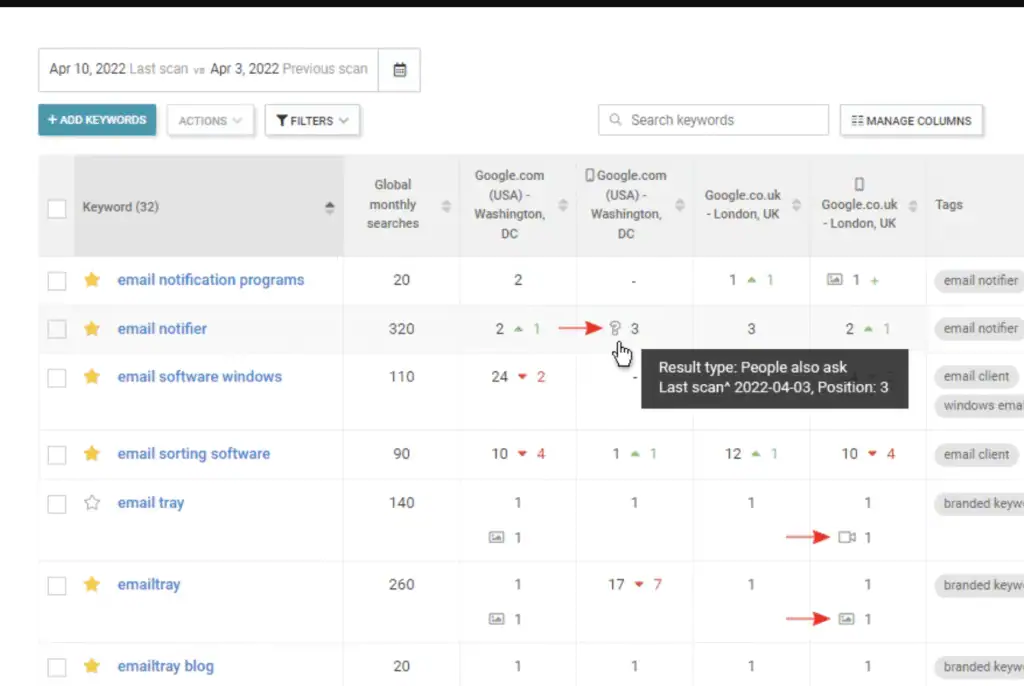Viewport: 1024px width, 686px height.
Task: Expand the Filters dropdown
Action: point(312,121)
